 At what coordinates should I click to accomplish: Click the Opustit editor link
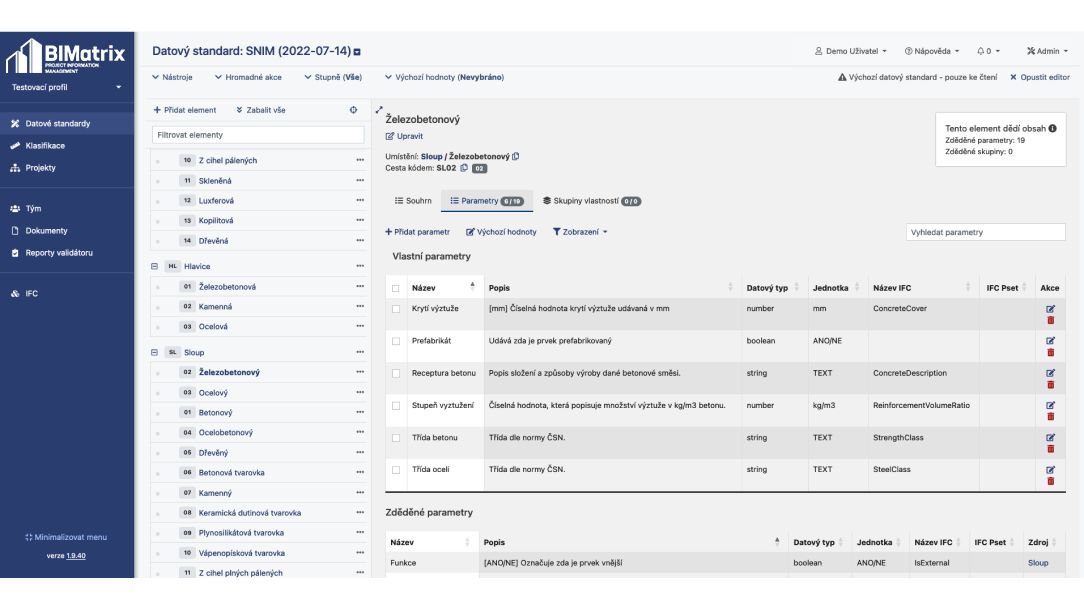coord(1039,77)
